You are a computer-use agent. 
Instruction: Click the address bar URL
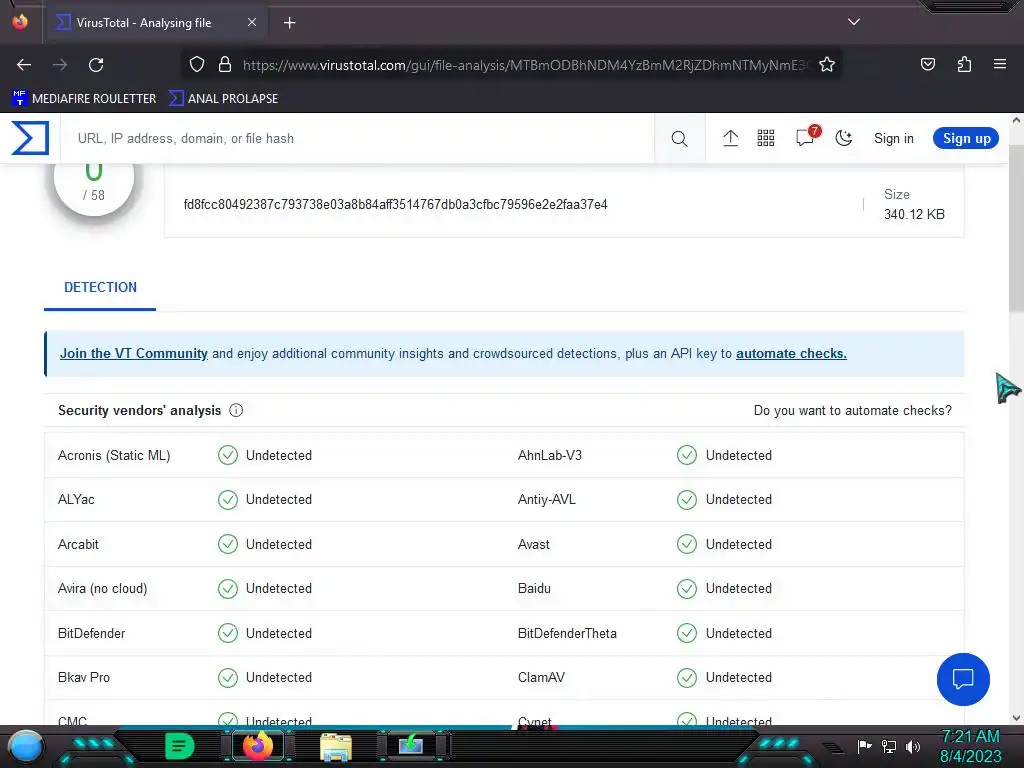click(x=526, y=65)
